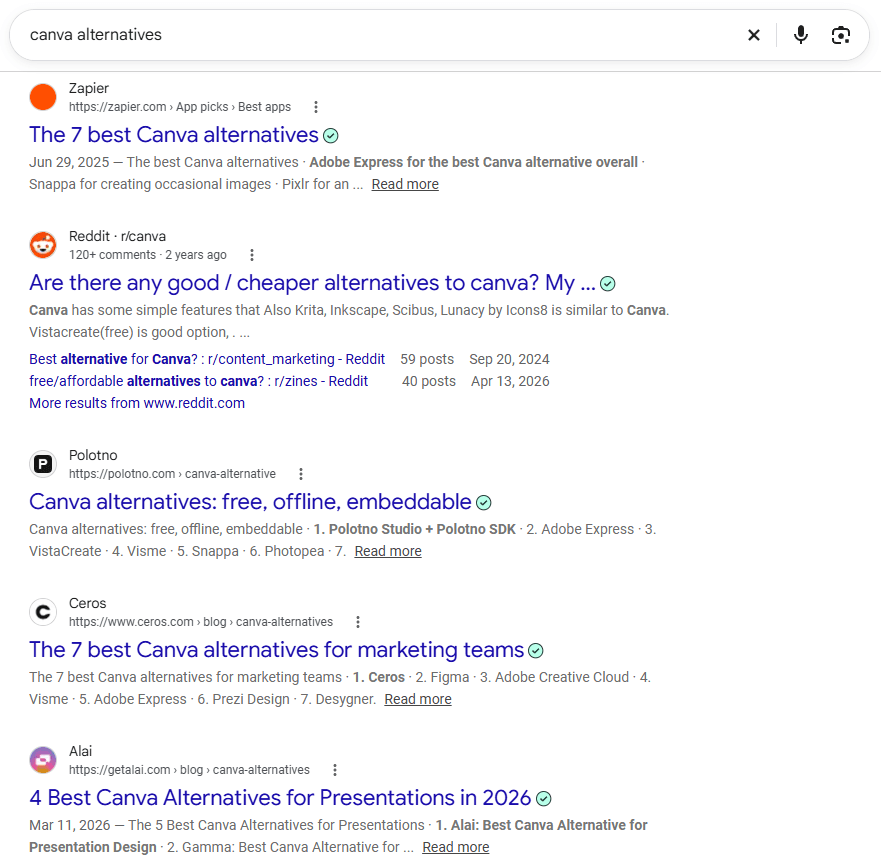Open Are there any good cheaper alternatives link
This screenshot has height=864, width=881.
point(312,283)
